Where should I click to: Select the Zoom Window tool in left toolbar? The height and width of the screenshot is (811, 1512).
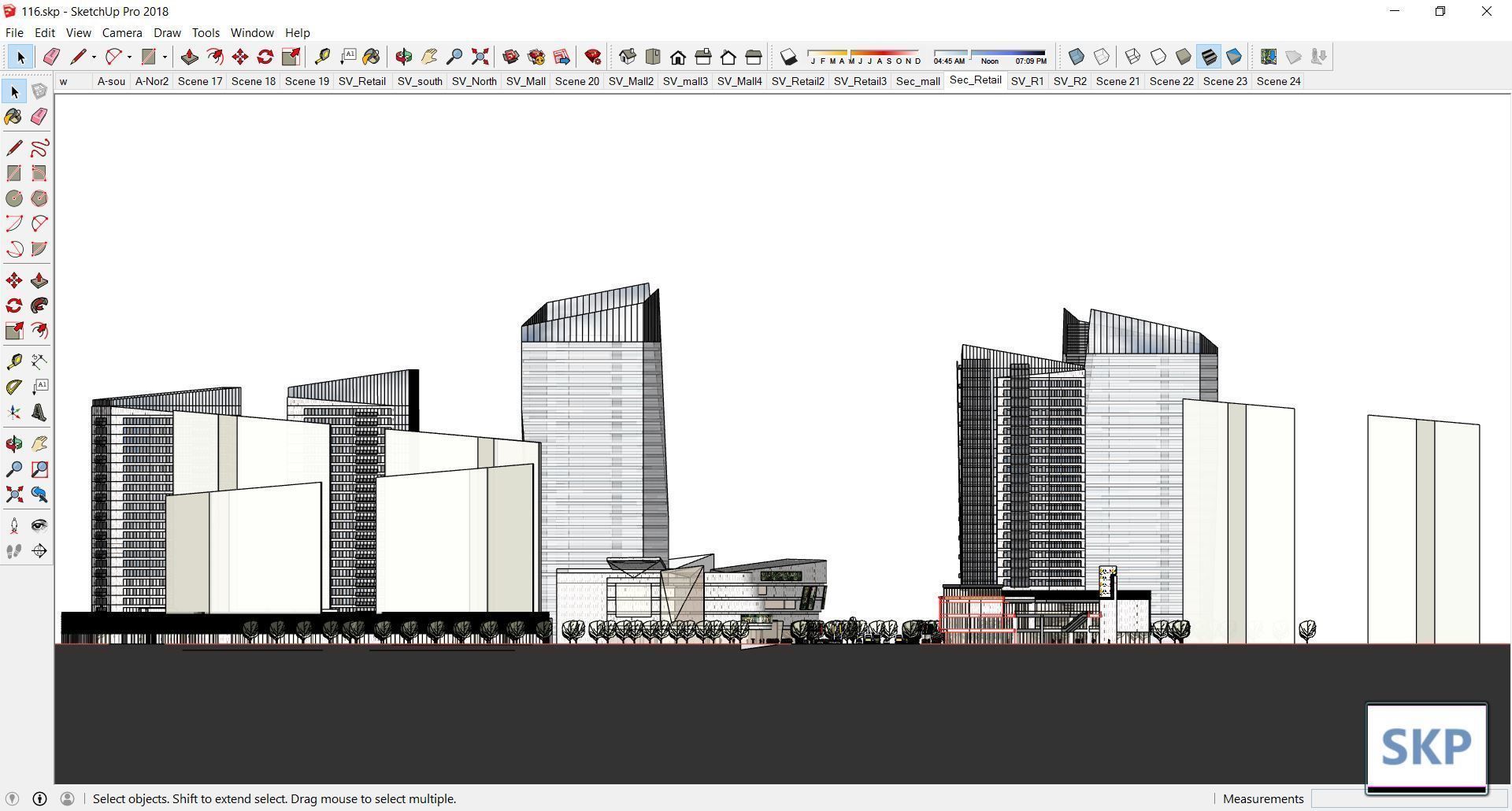pyautogui.click(x=39, y=469)
